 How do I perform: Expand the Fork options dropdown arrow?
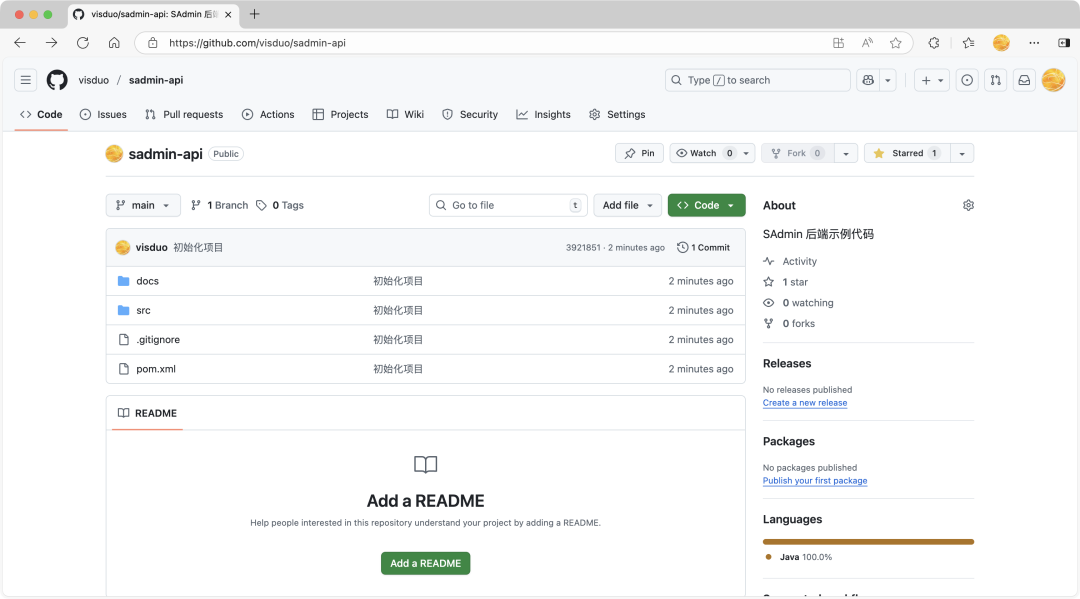846,153
